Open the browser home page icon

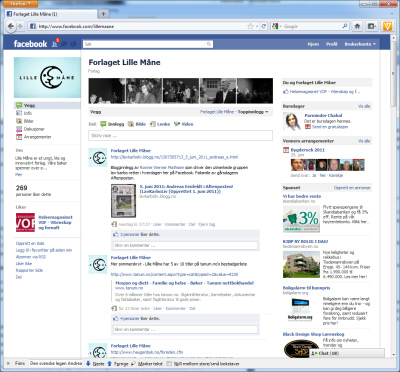[357, 26]
